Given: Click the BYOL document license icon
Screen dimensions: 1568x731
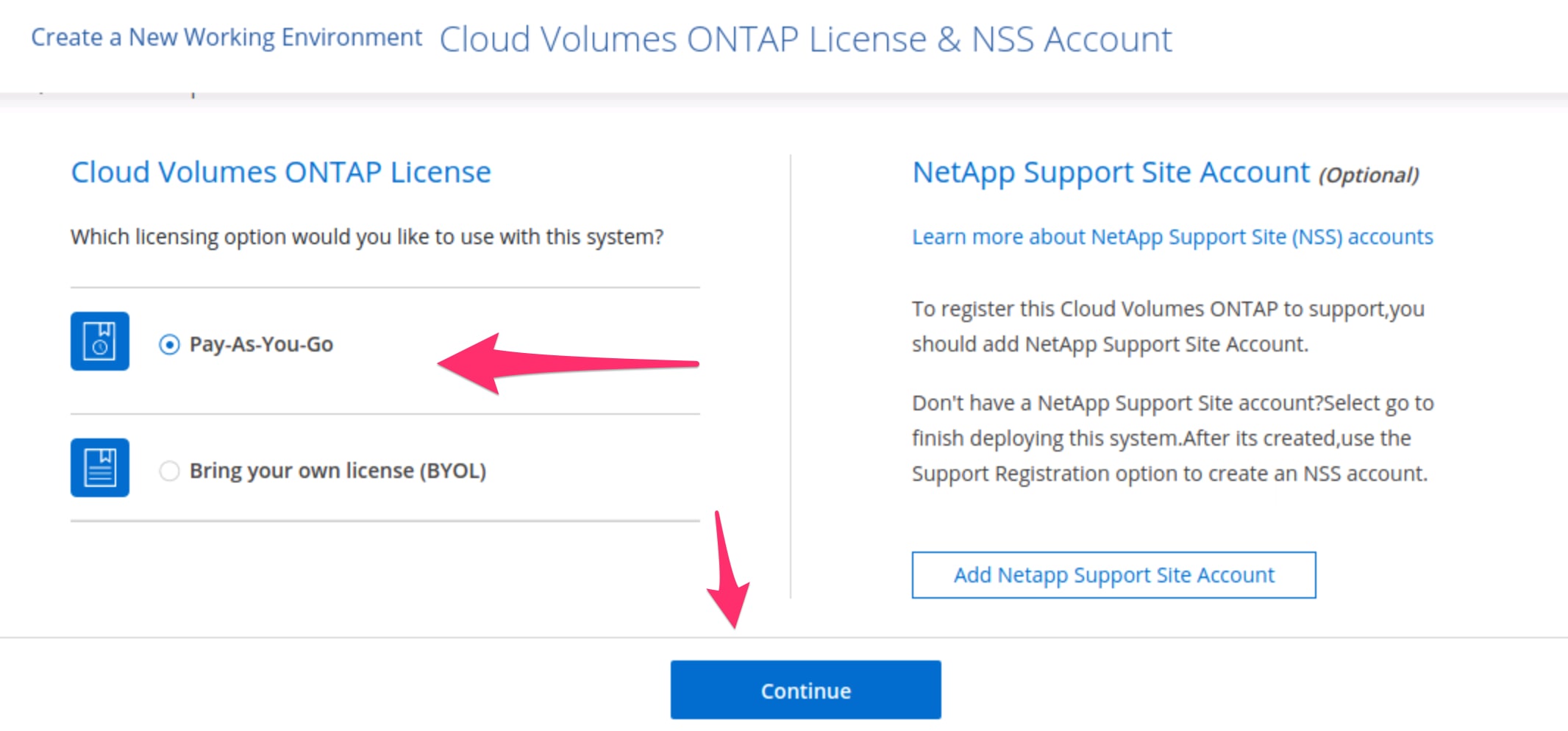Looking at the screenshot, I should click(100, 468).
